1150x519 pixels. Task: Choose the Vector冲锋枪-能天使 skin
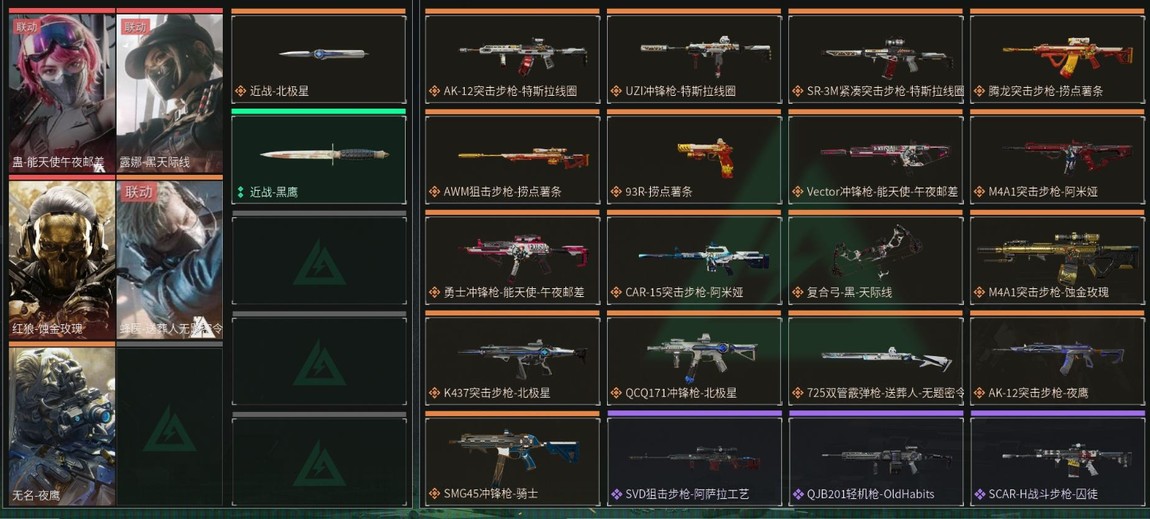(875, 159)
